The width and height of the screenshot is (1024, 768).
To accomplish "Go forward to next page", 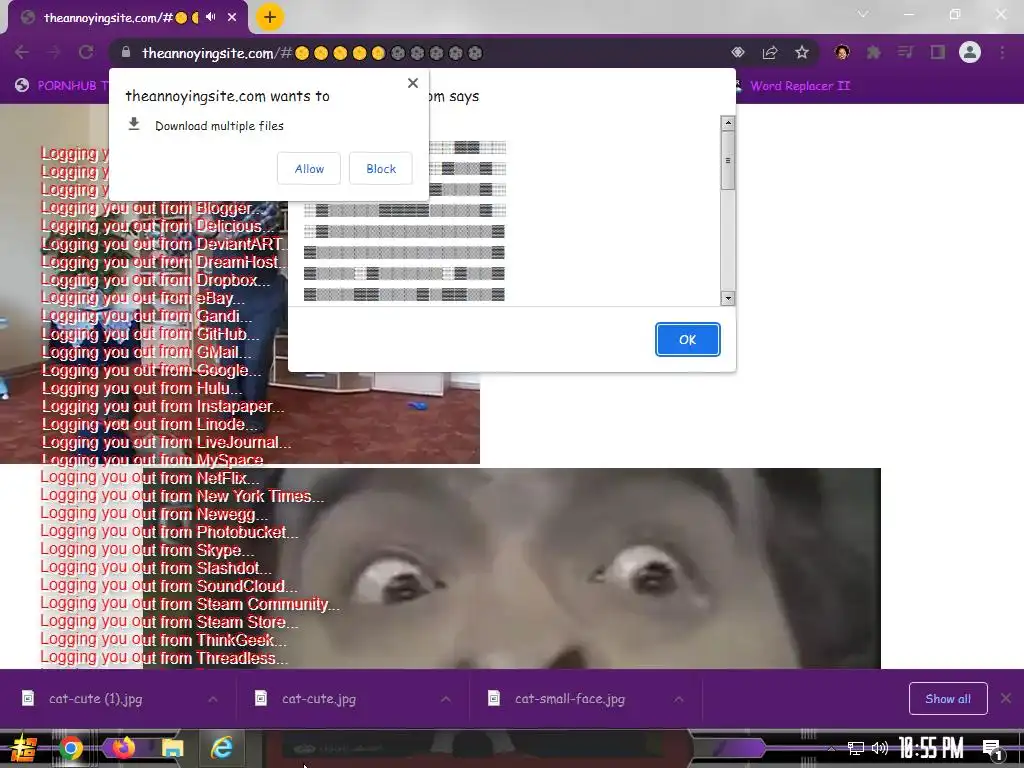I will coord(54,53).
